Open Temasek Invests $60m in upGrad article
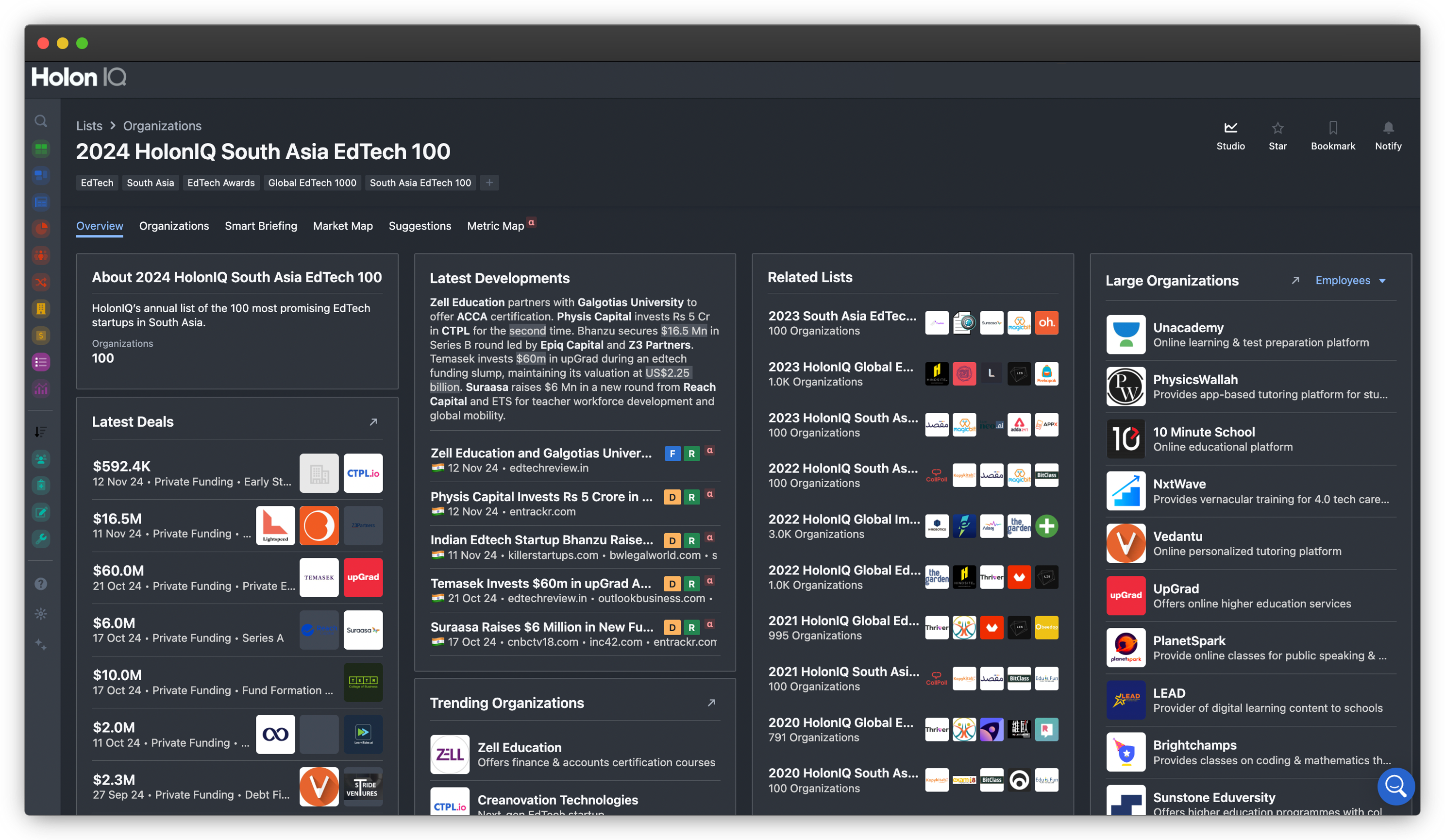Image resolution: width=1445 pixels, height=840 pixels. [575, 590]
